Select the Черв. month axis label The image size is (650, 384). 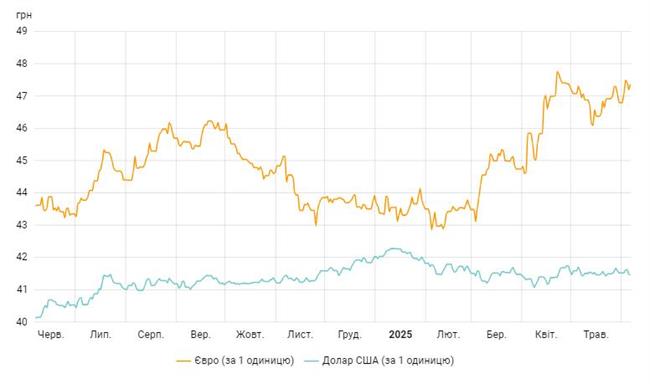click(x=51, y=334)
